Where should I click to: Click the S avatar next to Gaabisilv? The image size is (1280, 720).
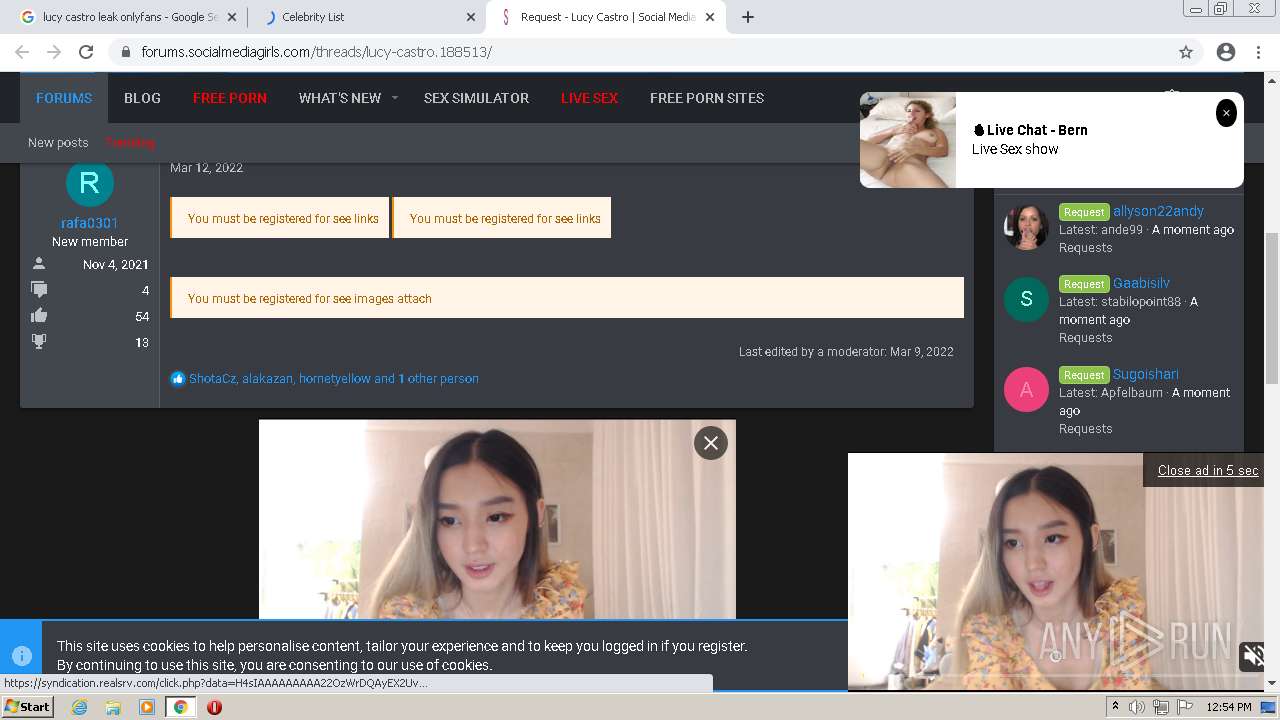tap(1026, 299)
